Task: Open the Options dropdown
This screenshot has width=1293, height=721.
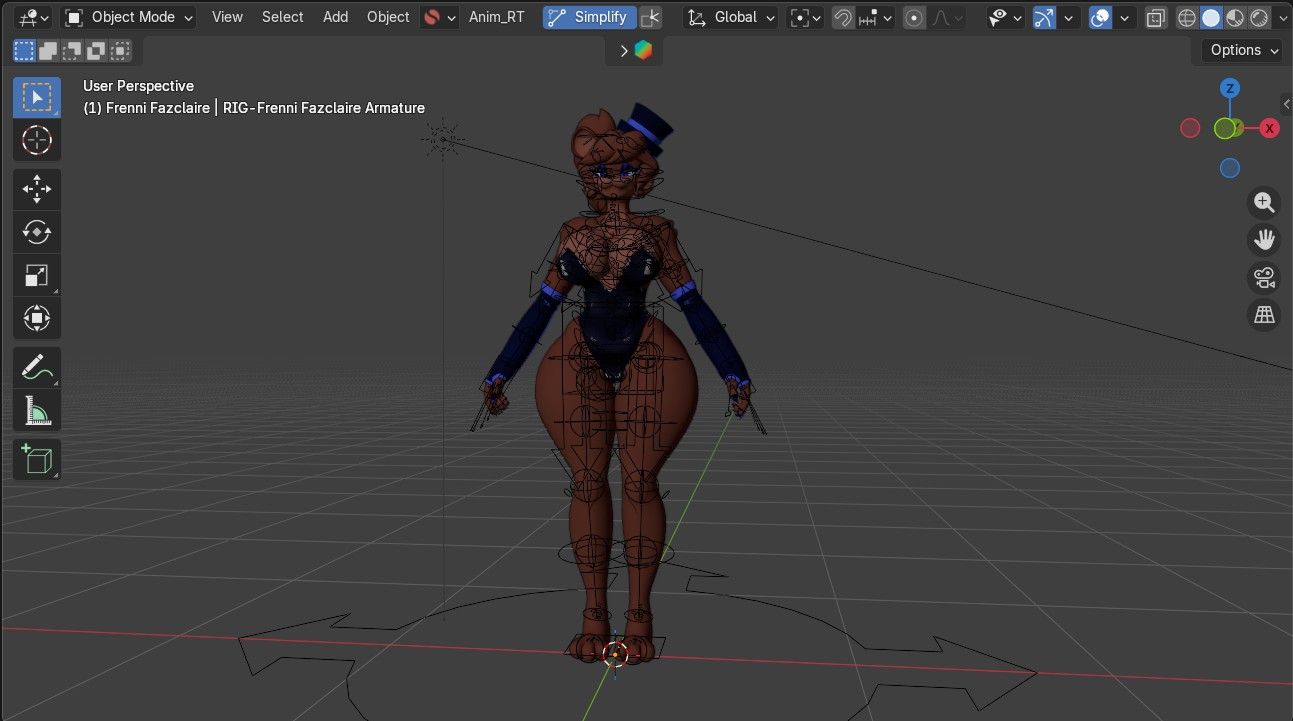Action: pos(1243,50)
